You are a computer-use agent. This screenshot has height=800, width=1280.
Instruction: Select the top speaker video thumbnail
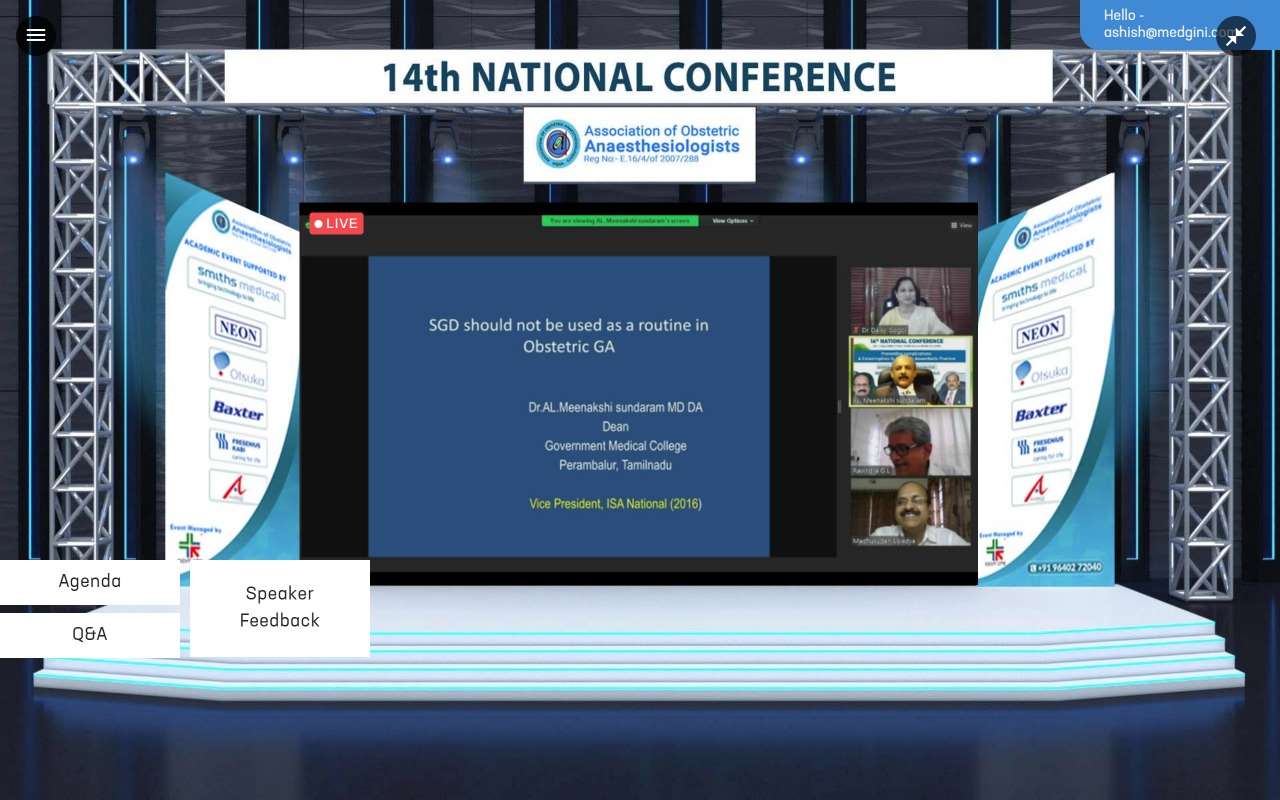click(x=910, y=300)
